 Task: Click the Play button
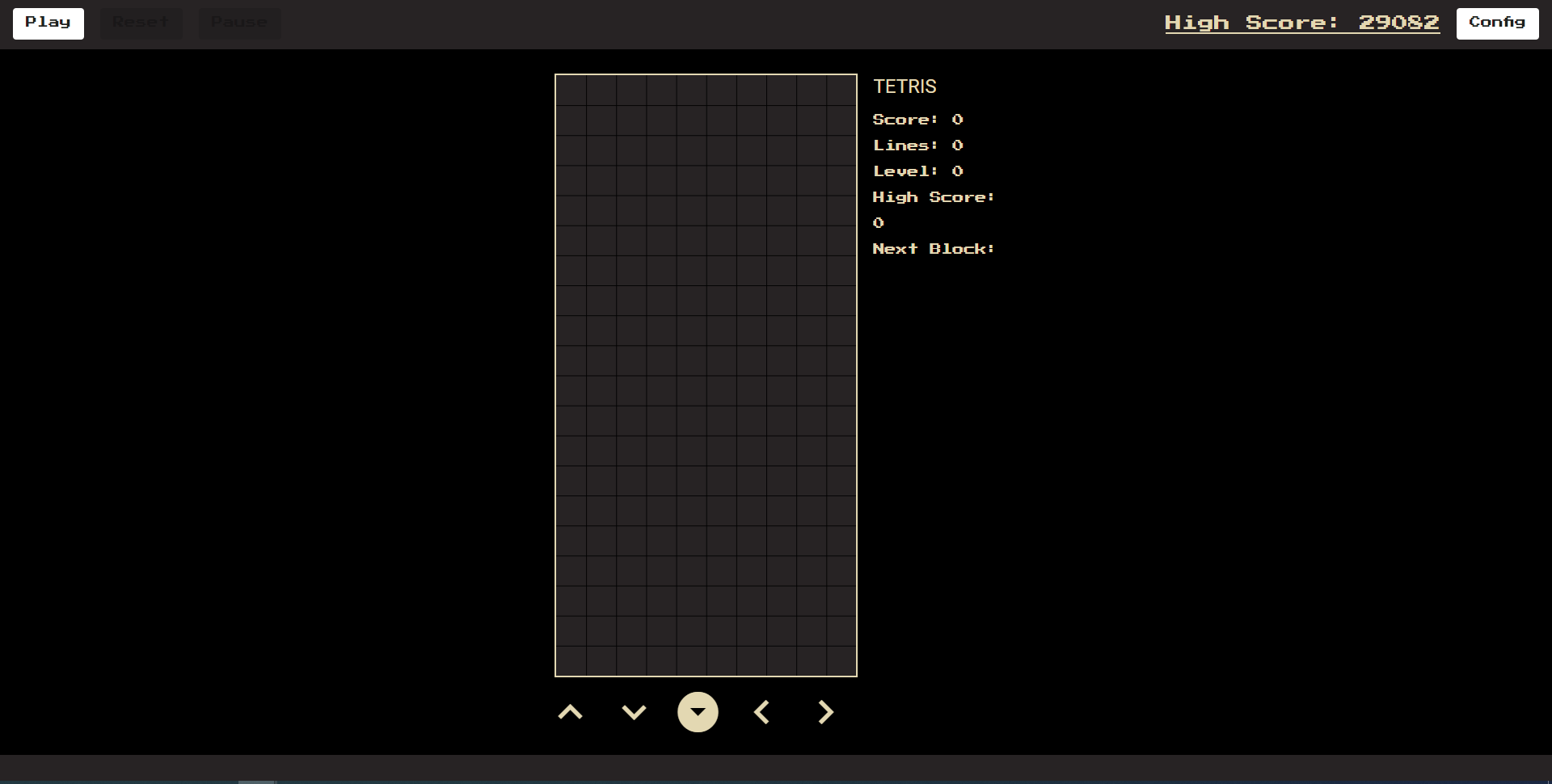48,23
